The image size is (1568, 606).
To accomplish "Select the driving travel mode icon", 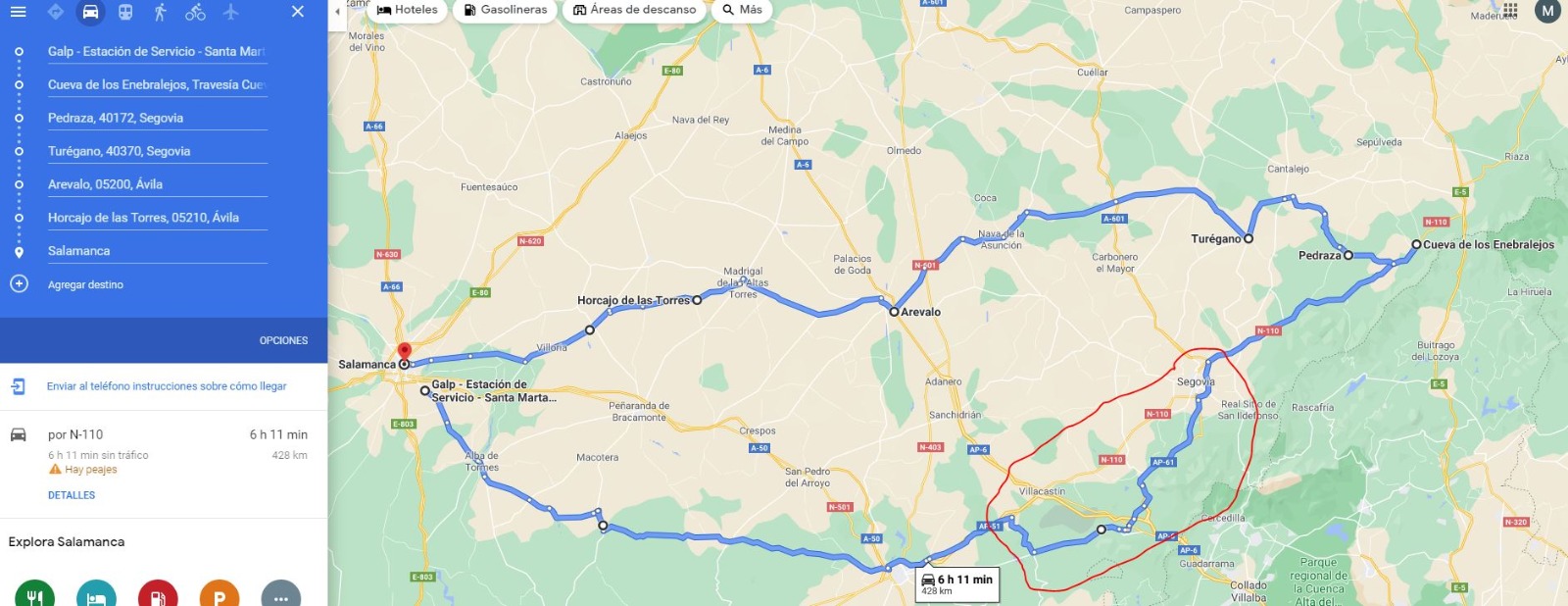I will pyautogui.click(x=90, y=12).
